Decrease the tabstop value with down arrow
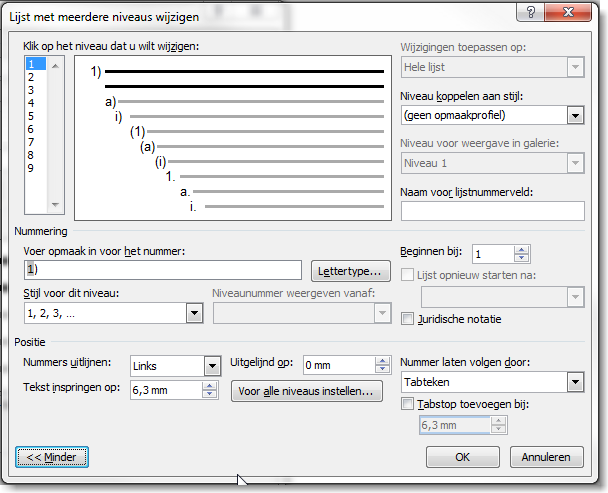Image resolution: width=608 pixels, height=493 pixels. click(498, 429)
